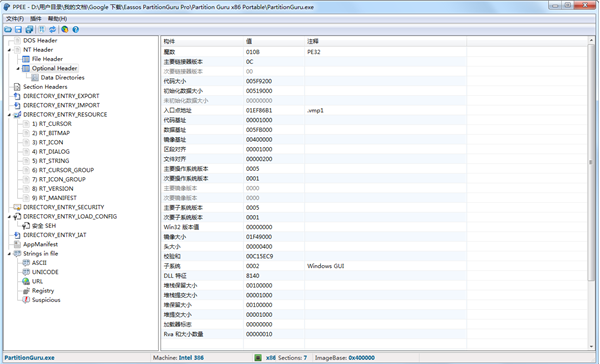Click the toolbar icon left of refresh arrows
Viewport: 600px width, 364px height.
pos(42,29)
